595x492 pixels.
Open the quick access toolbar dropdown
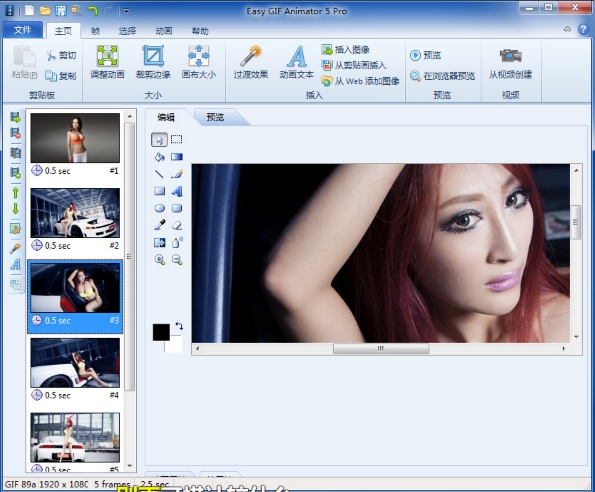point(127,11)
